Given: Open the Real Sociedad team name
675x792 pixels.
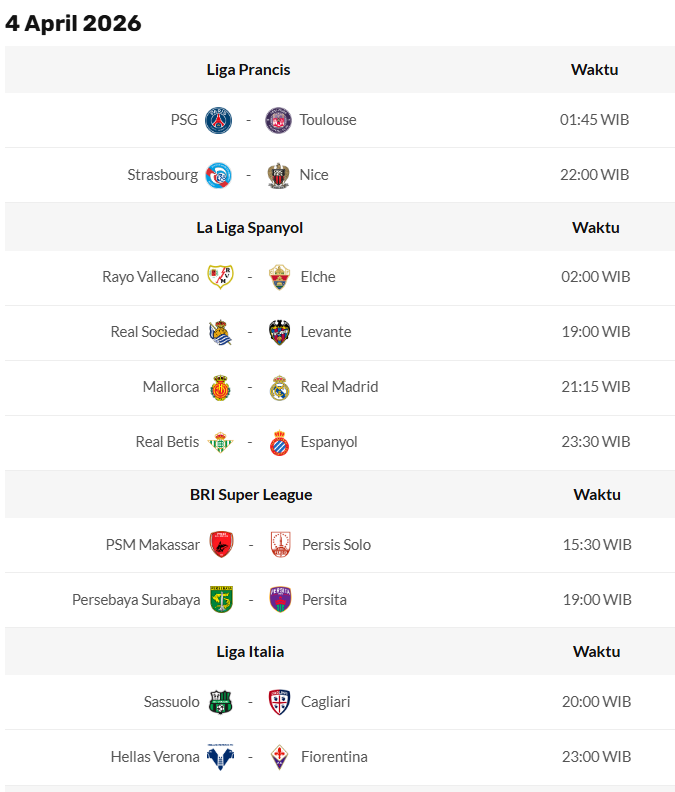Looking at the screenshot, I should coord(154,332).
